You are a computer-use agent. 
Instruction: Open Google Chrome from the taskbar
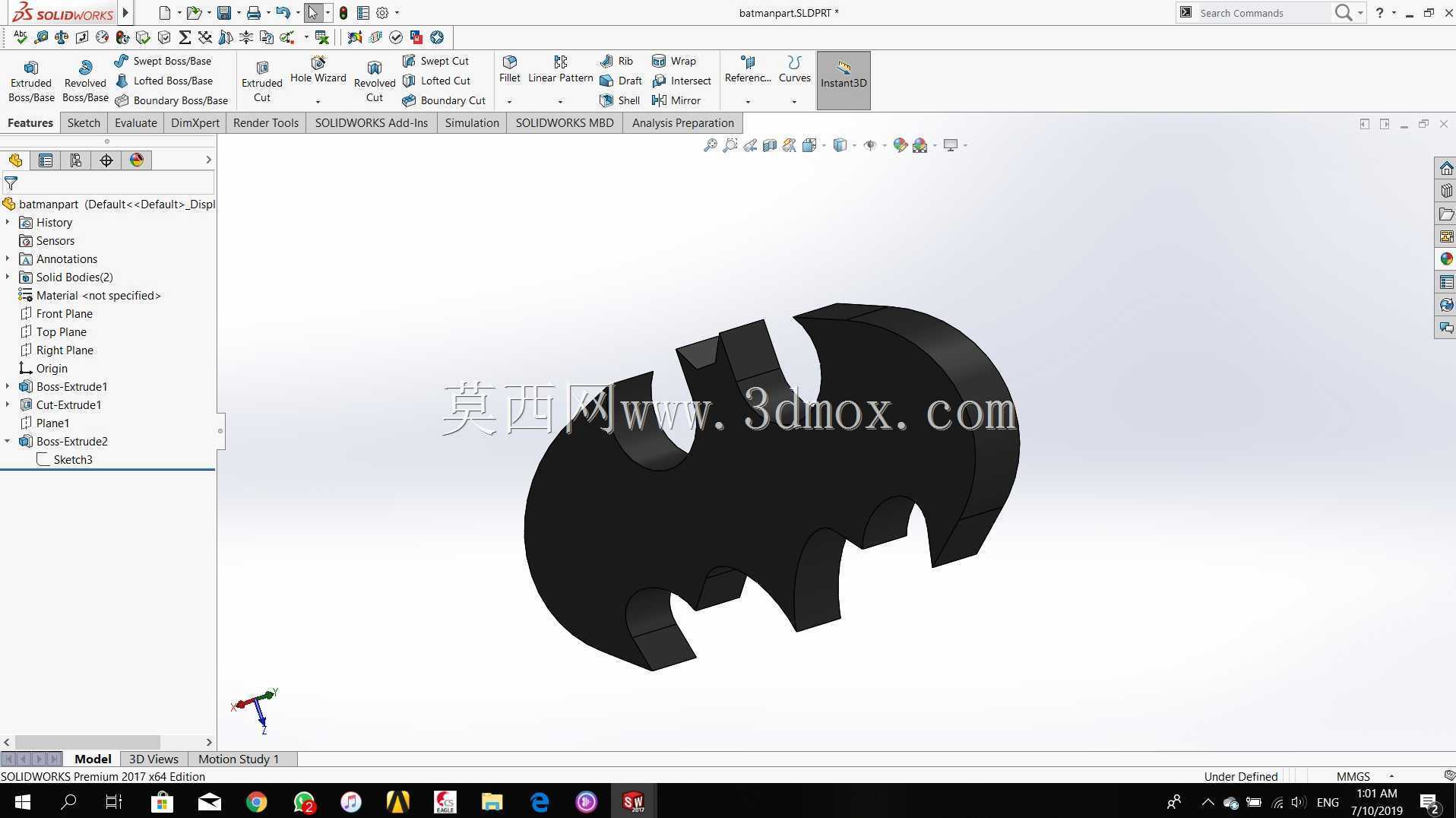(257, 801)
